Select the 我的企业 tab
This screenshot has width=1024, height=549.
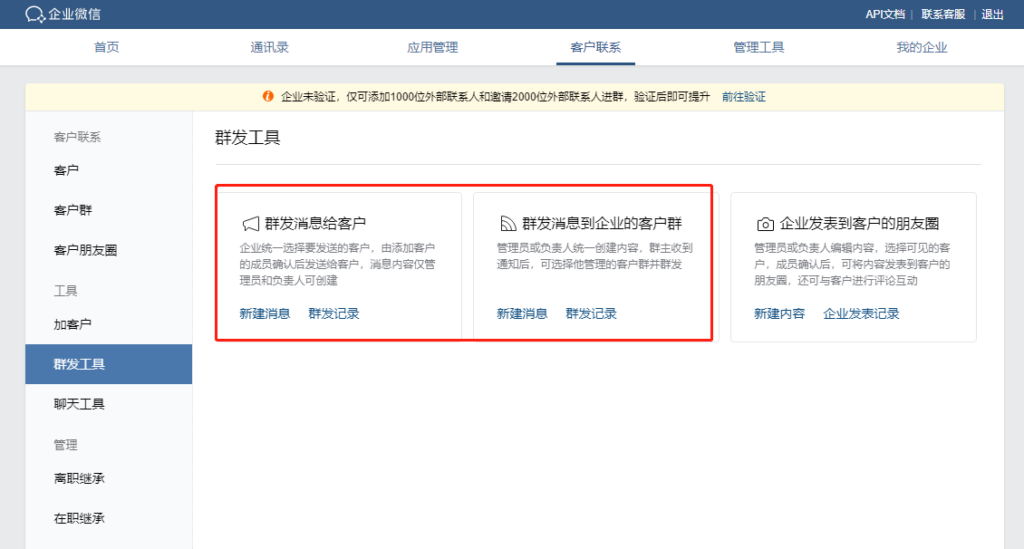[x=921, y=48]
